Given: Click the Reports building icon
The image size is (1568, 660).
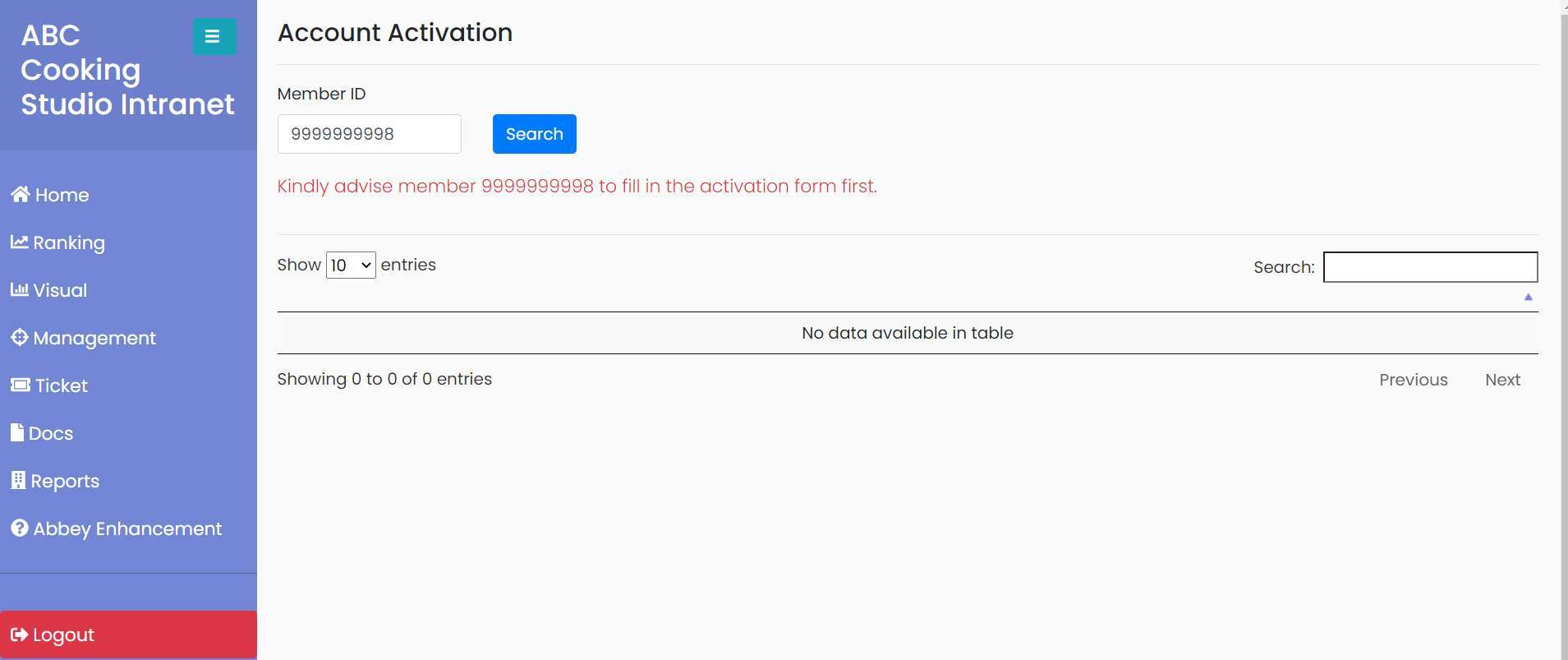Looking at the screenshot, I should [x=18, y=481].
